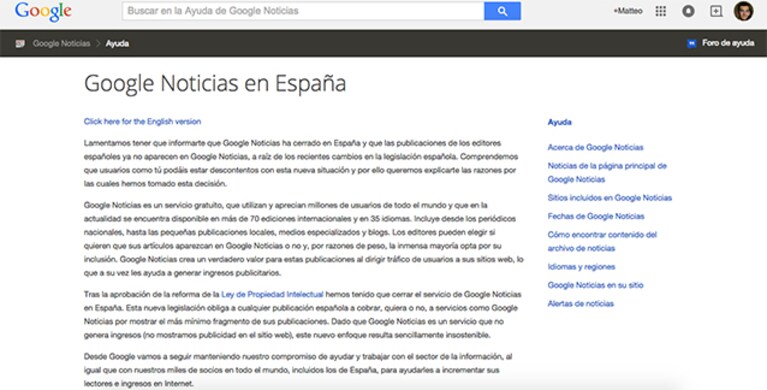This screenshot has width=767, height=390.
Task: Click paragraph starting 'Google Noticias es un servicio gratuito'
Action: tap(303, 239)
